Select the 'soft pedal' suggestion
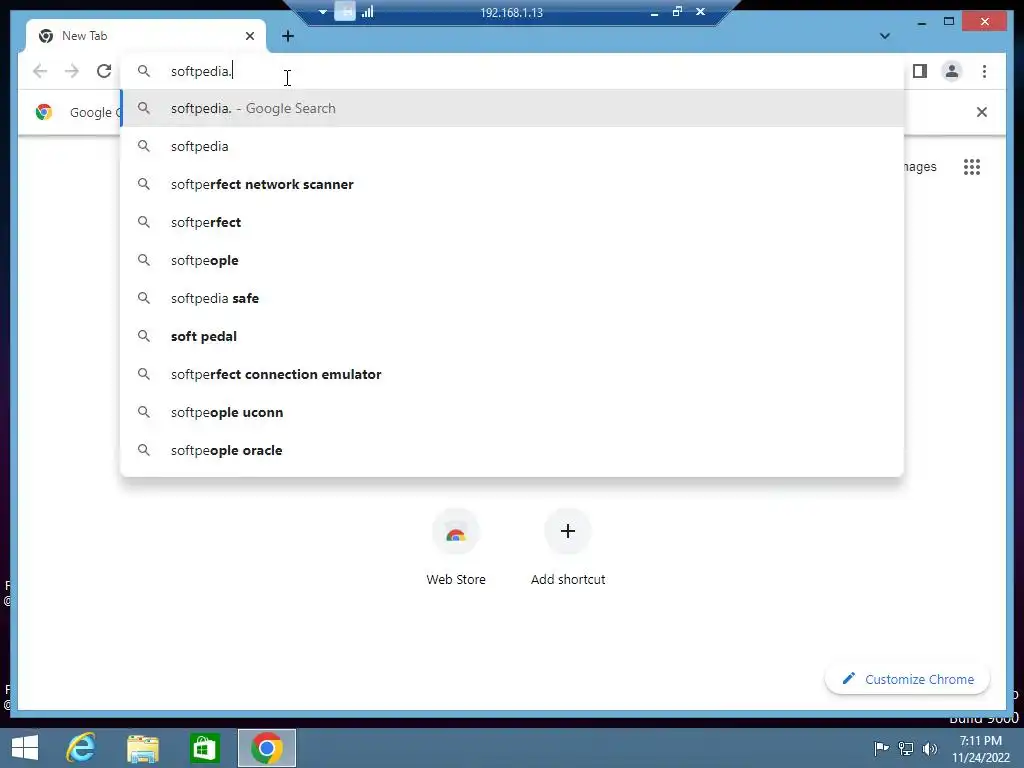 (x=513, y=336)
